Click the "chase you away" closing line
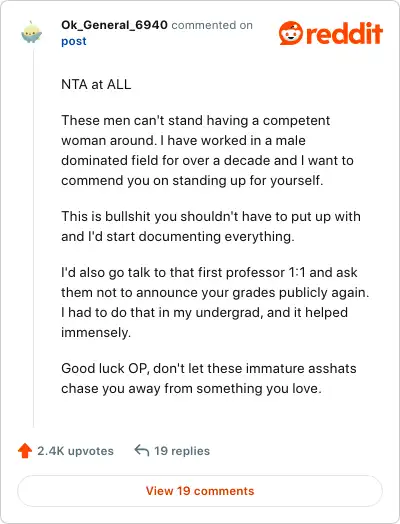This screenshot has width=400, height=524. coord(191,388)
